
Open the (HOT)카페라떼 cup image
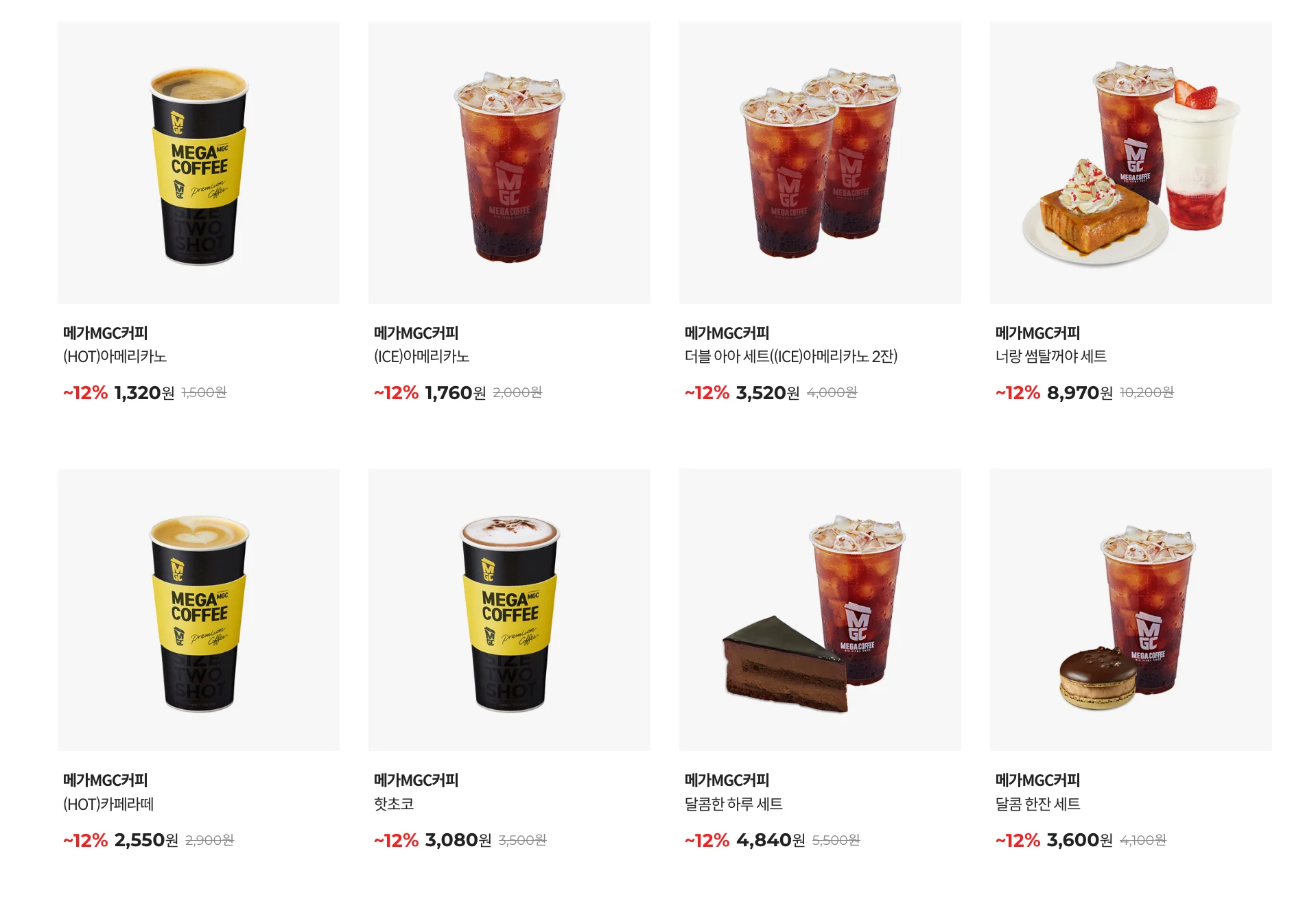(198, 610)
